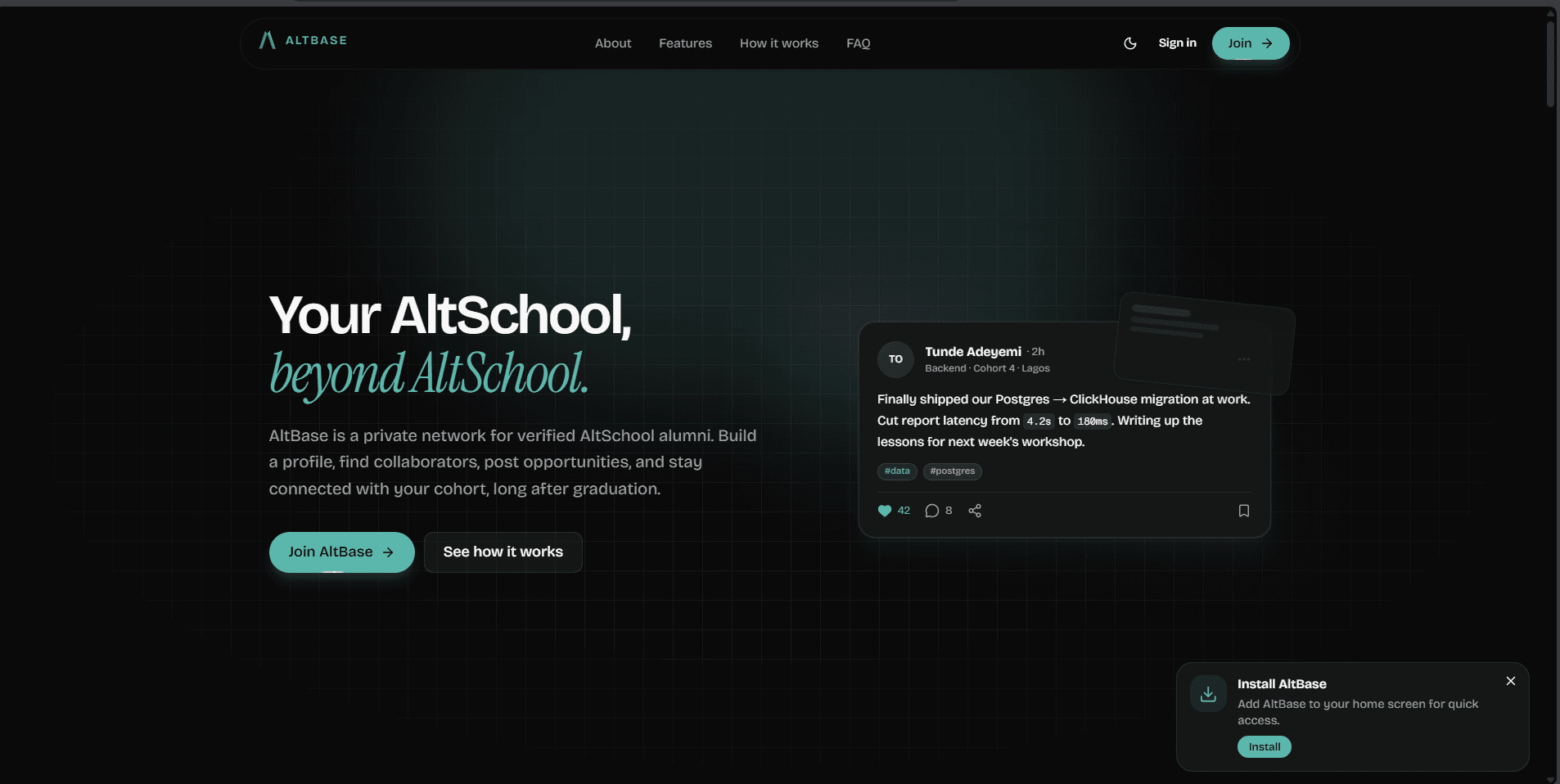This screenshot has width=1560, height=784.
Task: Click the #postgres tag
Action: click(x=953, y=471)
